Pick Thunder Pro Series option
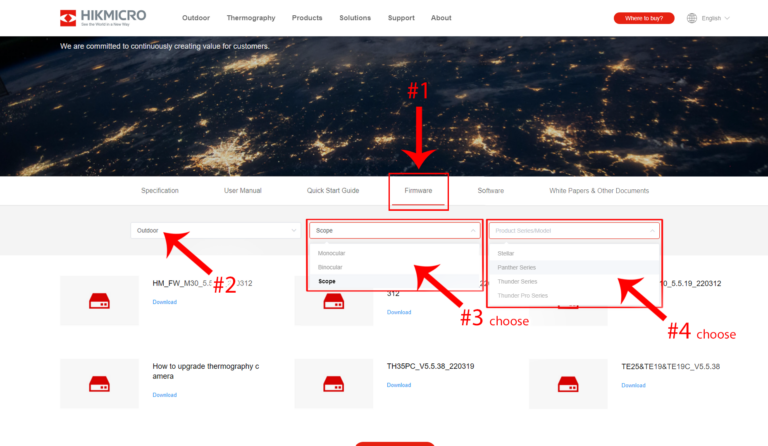Screen dimensions: 768x446 tap(522, 296)
